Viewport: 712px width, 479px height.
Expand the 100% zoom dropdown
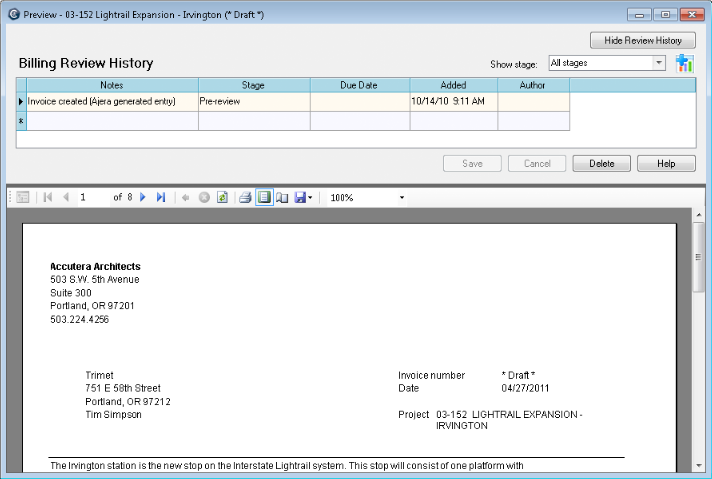pos(402,198)
